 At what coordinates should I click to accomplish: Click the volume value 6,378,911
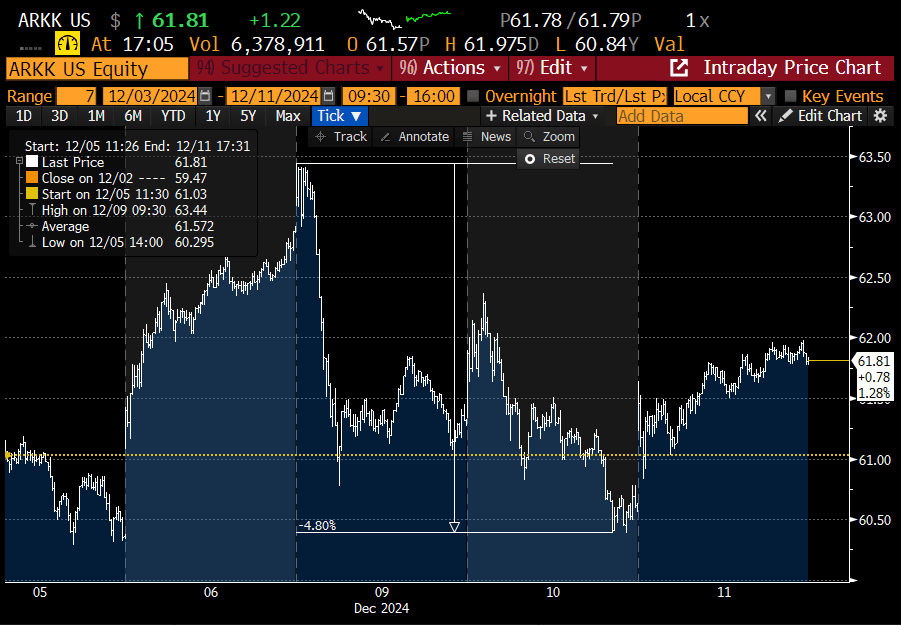point(278,44)
